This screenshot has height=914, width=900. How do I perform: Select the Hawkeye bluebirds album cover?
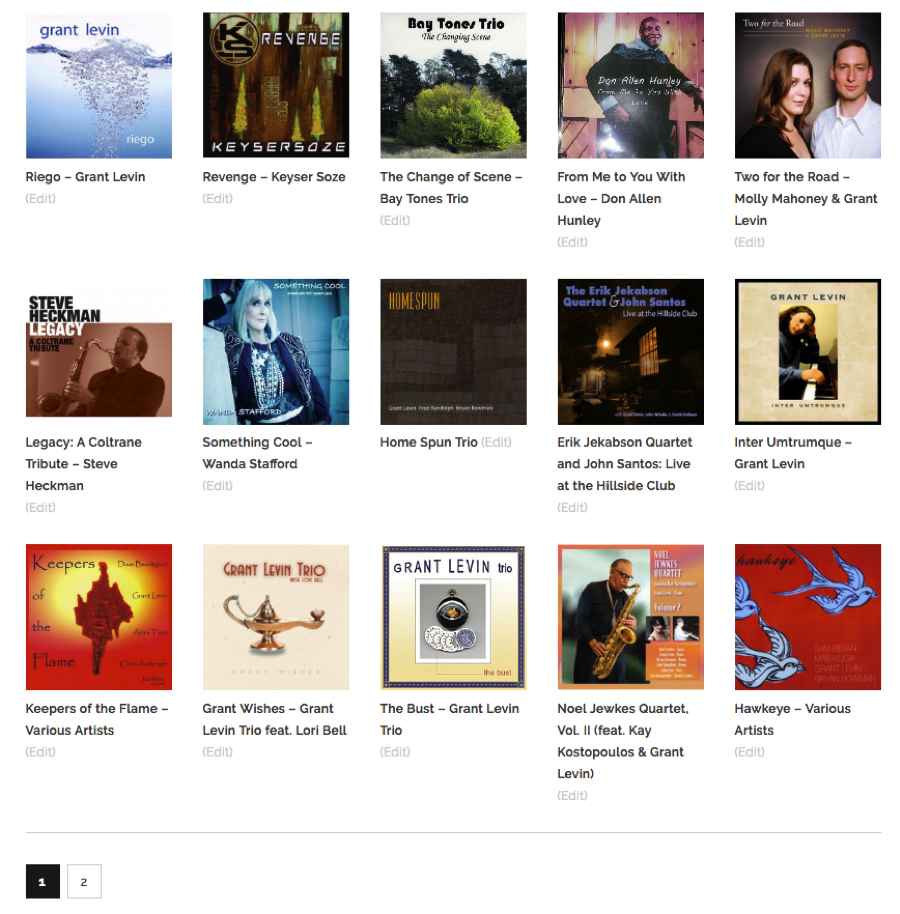pos(807,617)
